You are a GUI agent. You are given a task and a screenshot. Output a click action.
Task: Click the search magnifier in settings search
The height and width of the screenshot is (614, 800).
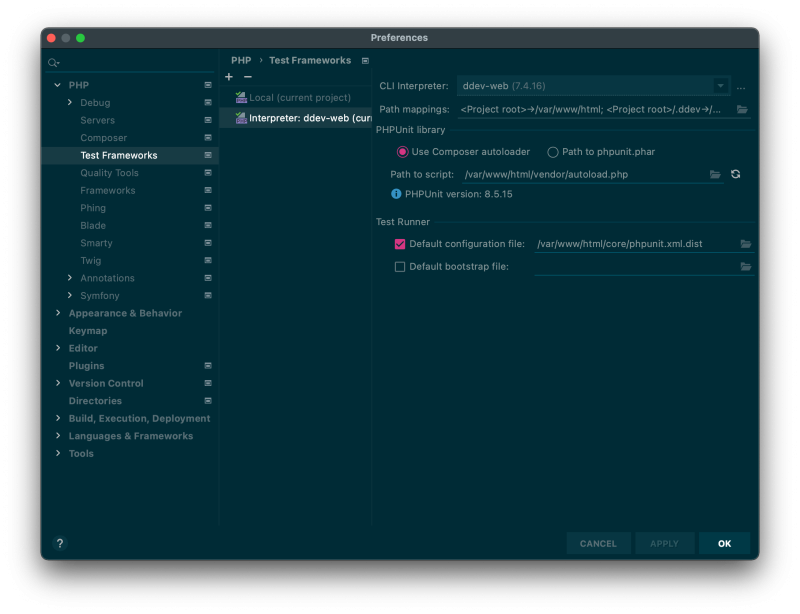point(53,63)
